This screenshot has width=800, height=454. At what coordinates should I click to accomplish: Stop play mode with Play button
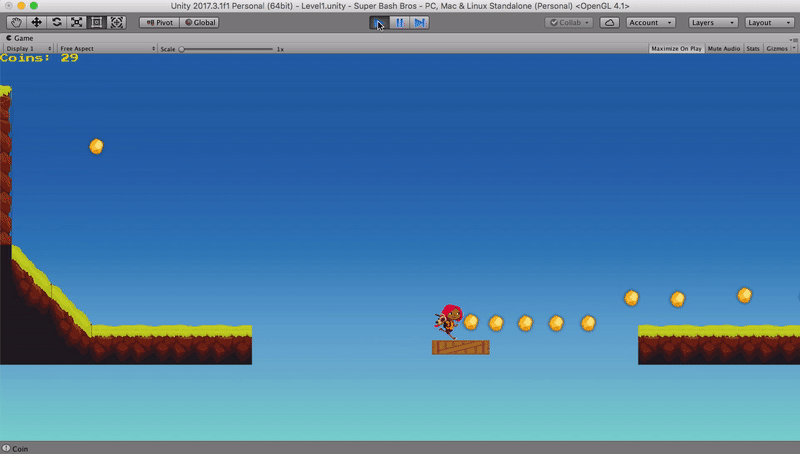point(379,22)
